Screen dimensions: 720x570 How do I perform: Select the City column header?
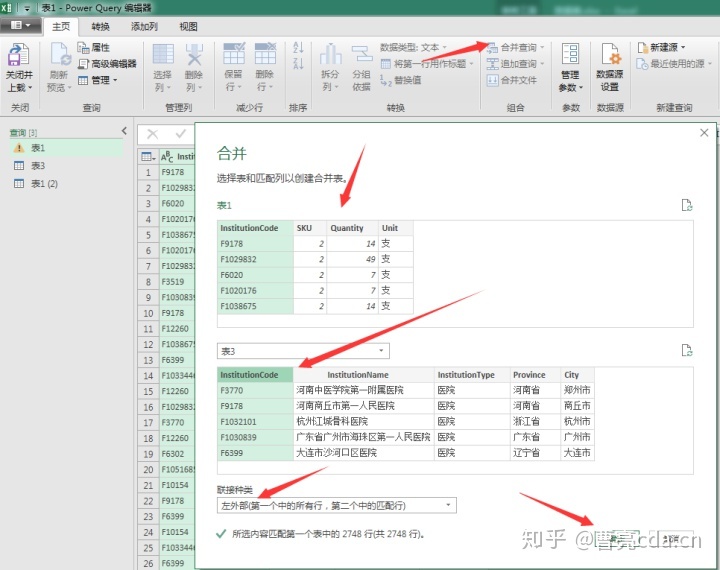click(577, 375)
